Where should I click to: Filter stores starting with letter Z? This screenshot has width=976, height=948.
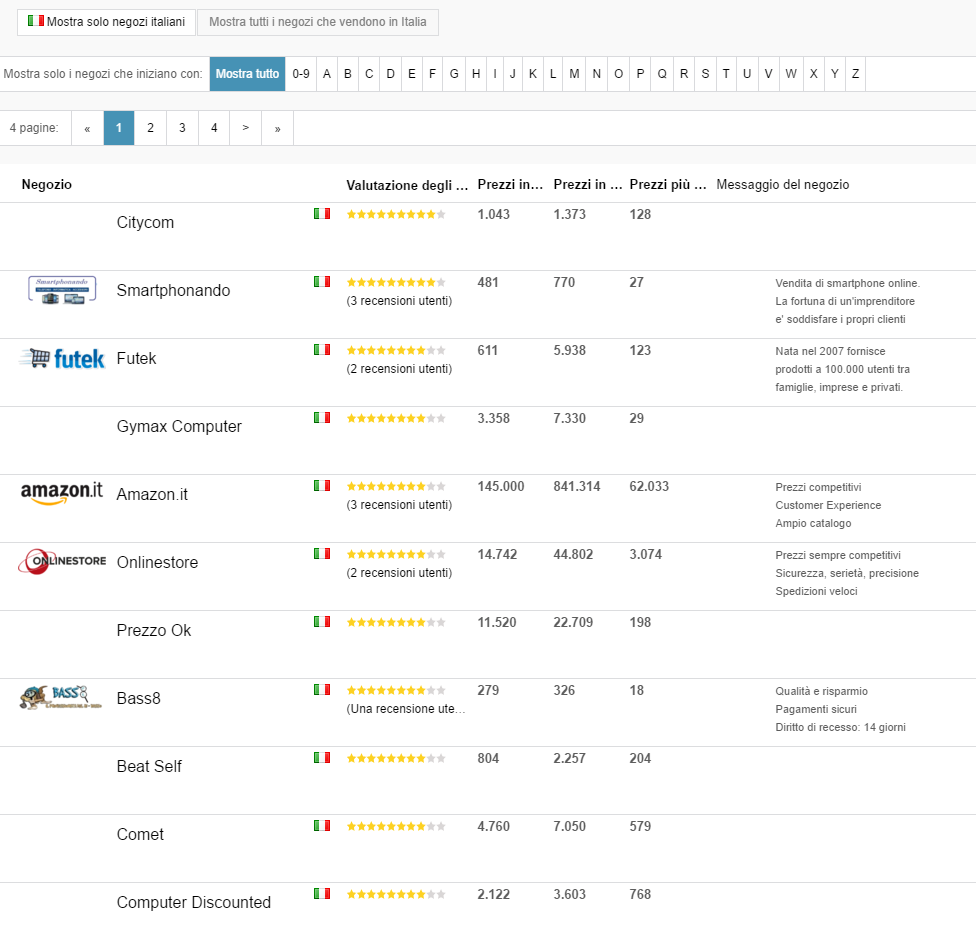point(855,73)
